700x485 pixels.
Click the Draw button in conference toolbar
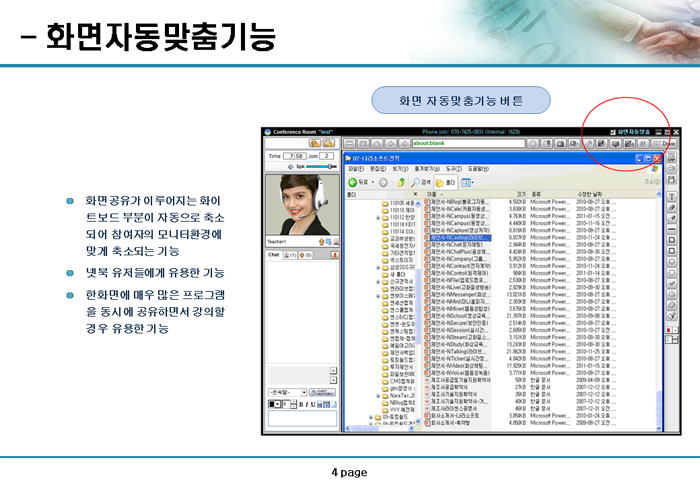coord(664,144)
